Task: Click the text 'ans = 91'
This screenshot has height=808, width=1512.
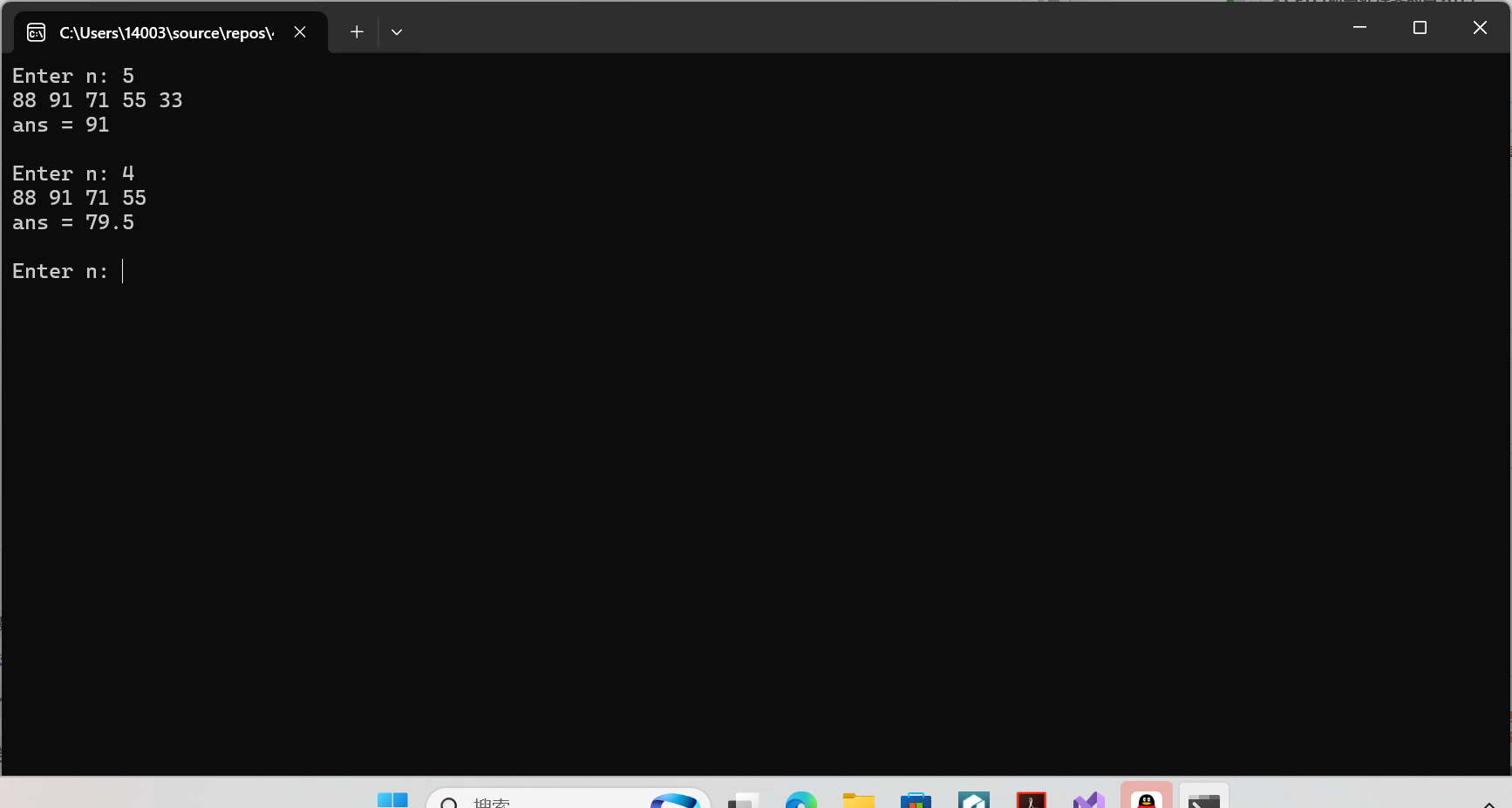Action: coord(61,126)
